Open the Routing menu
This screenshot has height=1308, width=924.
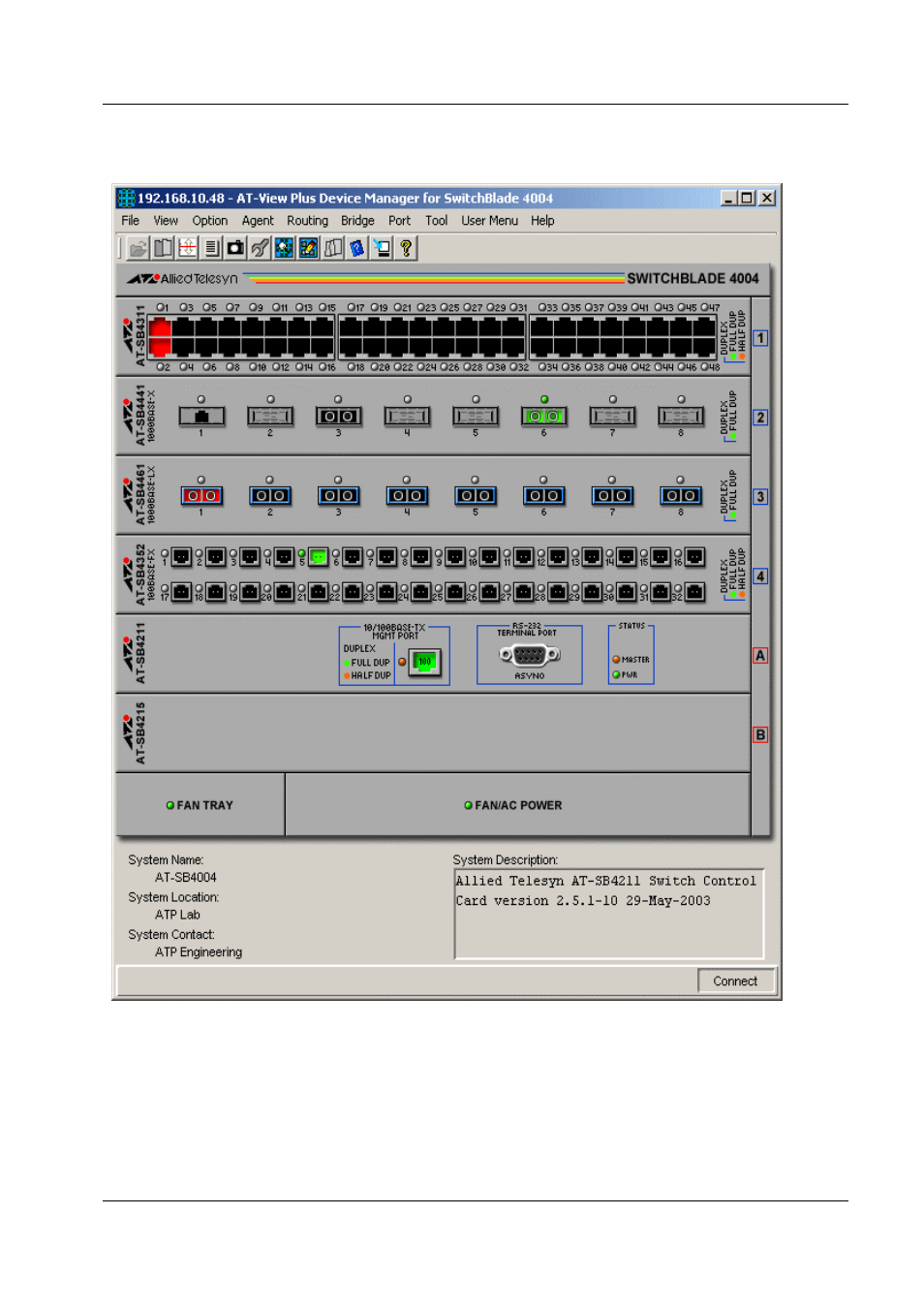(308, 221)
